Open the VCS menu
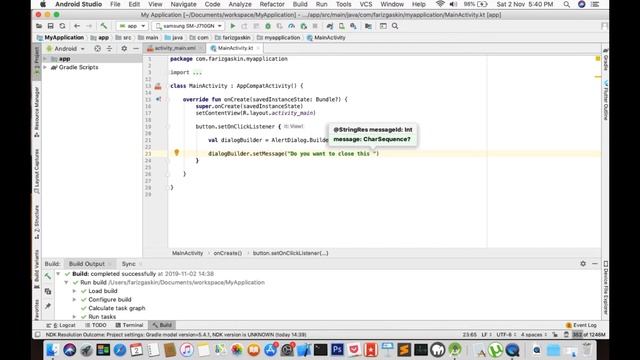This screenshot has height=360, width=640. click(x=366, y=4)
